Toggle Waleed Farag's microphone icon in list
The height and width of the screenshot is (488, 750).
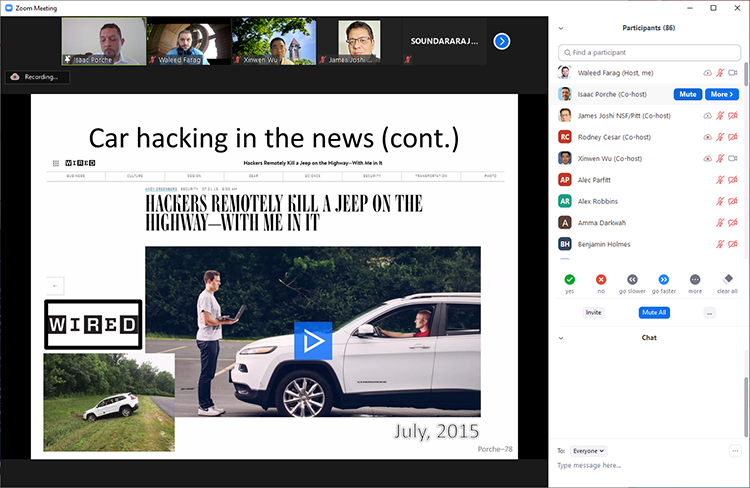click(720, 73)
